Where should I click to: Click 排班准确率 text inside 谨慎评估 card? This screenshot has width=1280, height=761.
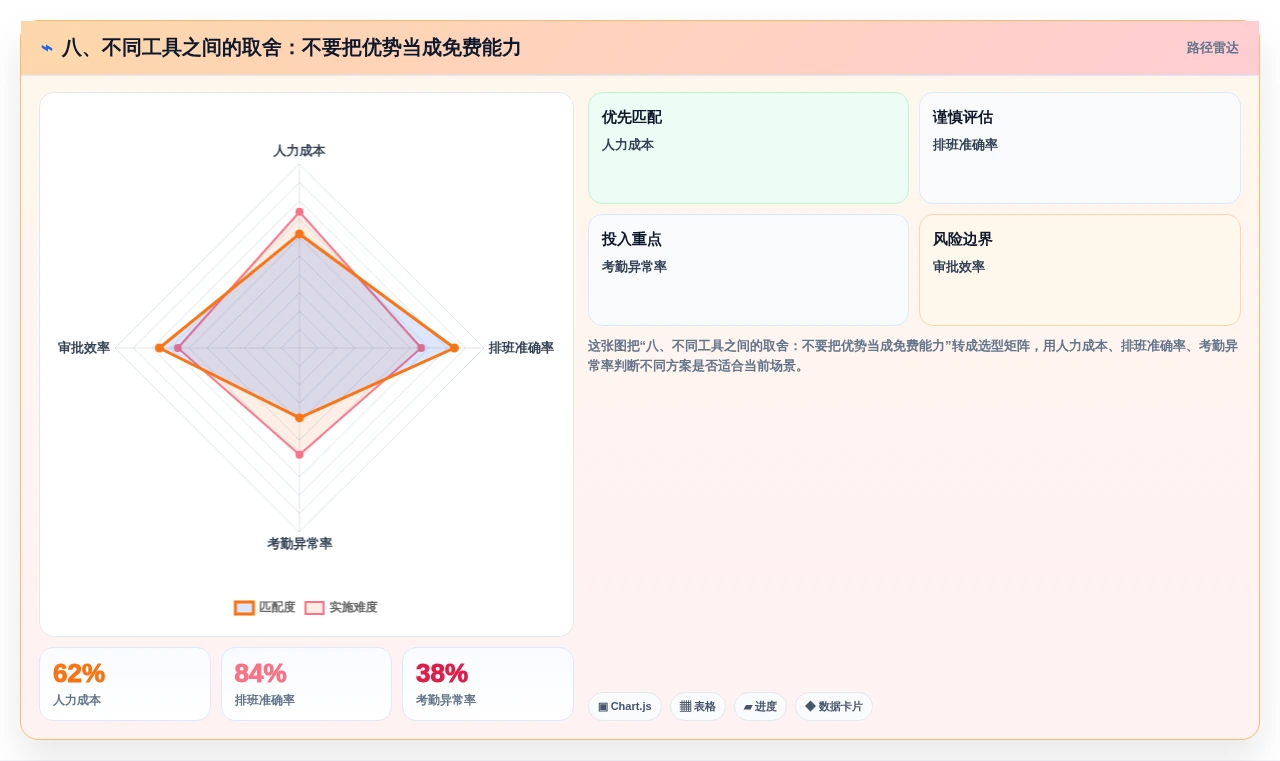[x=965, y=145]
